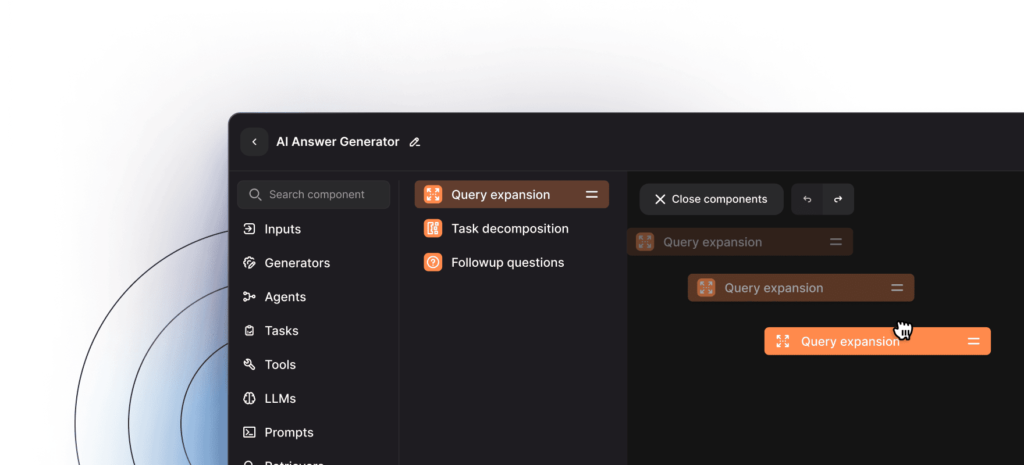
Task: Click the Task decomposition icon
Action: [x=433, y=229]
